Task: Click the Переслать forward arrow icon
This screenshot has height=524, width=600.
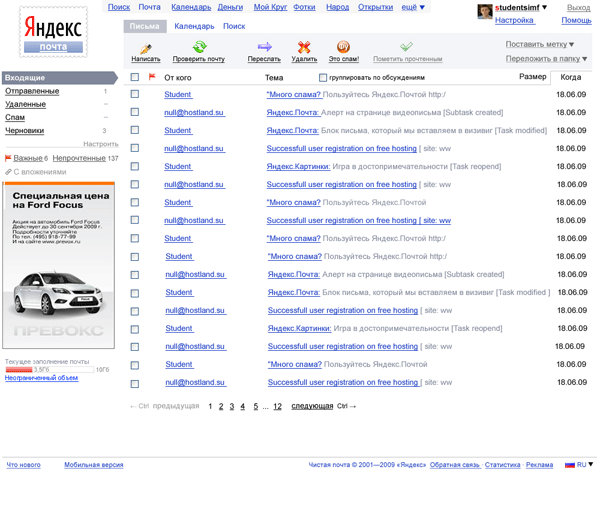Action: click(x=264, y=47)
